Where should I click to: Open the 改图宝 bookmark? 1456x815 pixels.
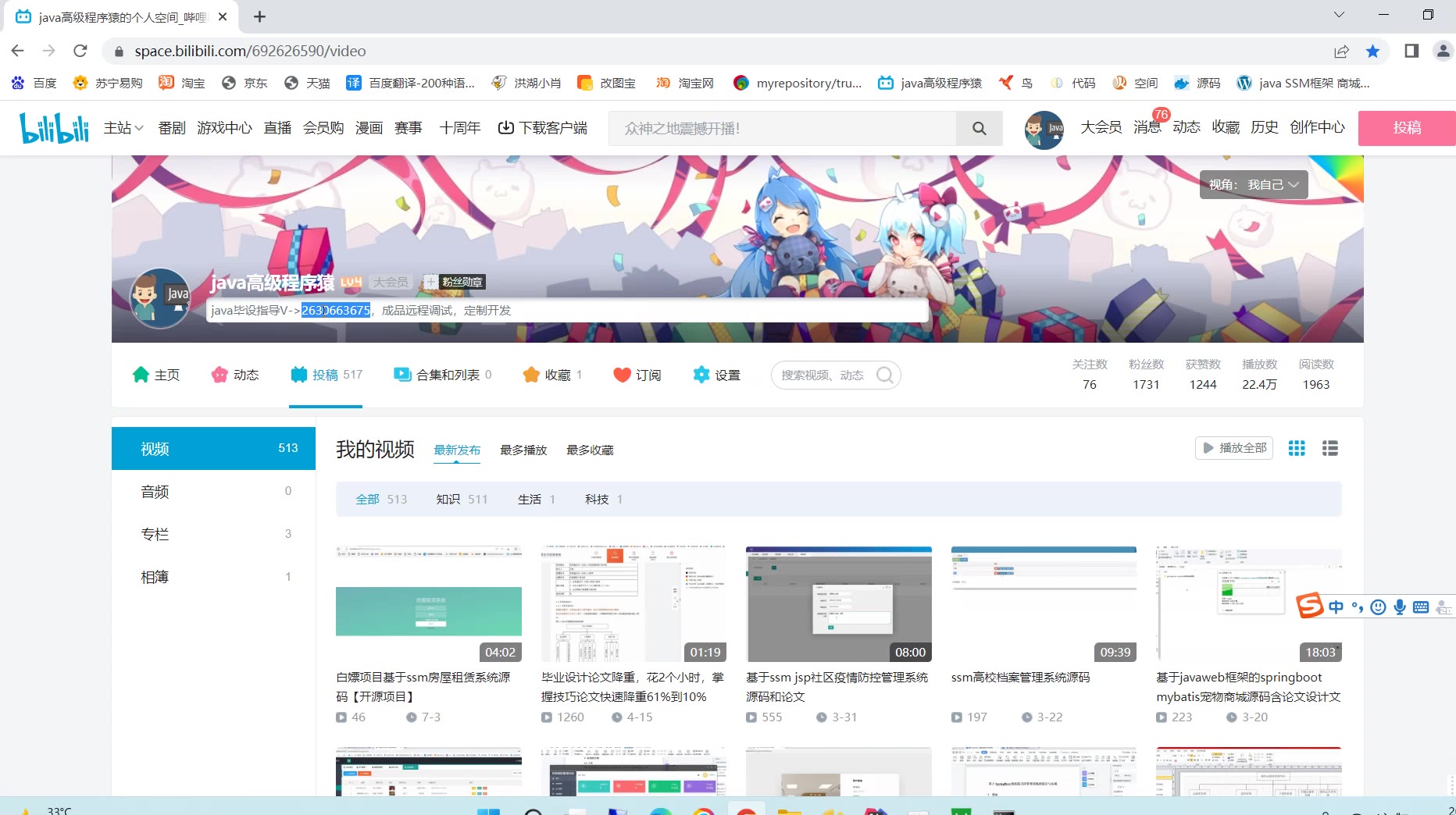pos(606,83)
